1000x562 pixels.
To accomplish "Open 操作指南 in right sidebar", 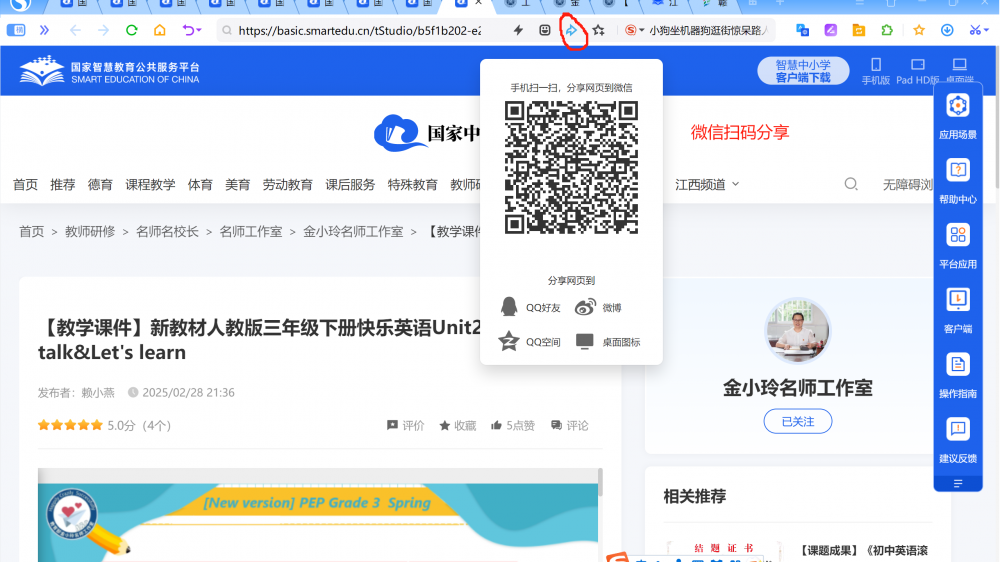I will [958, 376].
